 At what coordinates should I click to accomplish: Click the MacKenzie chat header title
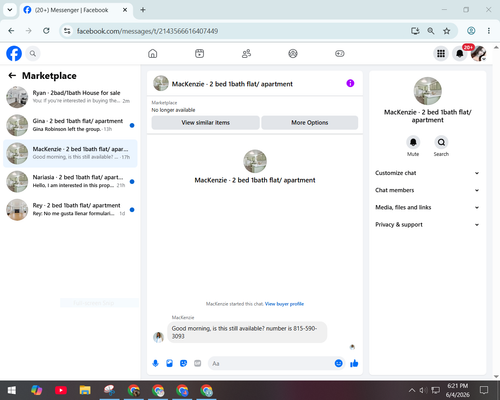coord(232,84)
